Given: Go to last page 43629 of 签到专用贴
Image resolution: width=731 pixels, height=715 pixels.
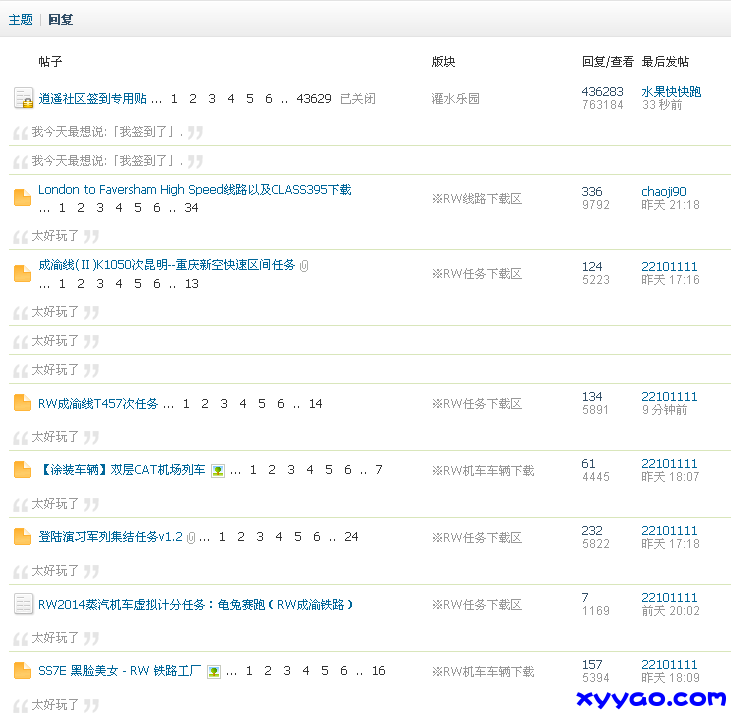Looking at the screenshot, I should [x=314, y=99].
